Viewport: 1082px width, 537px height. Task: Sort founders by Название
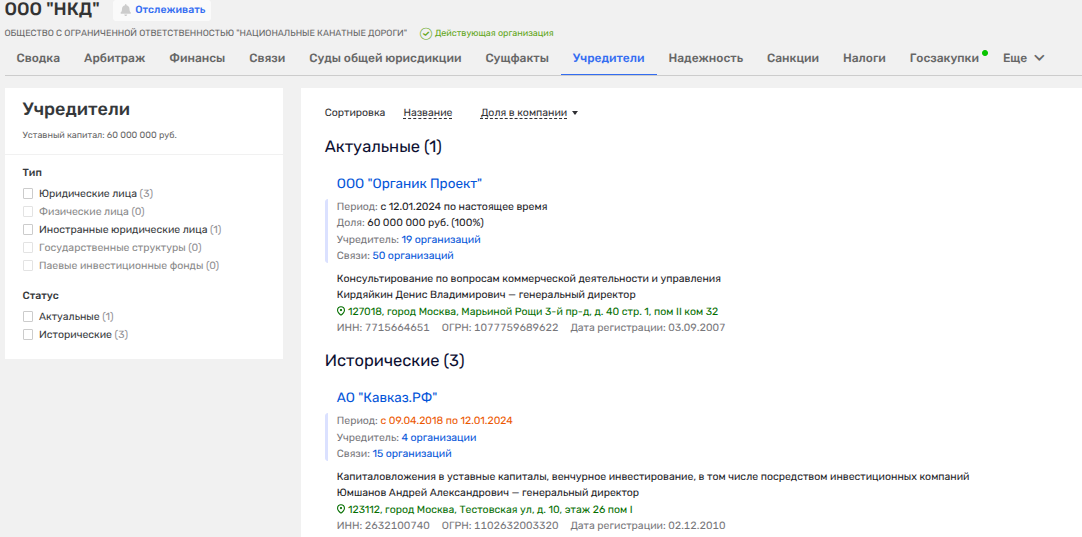427,113
